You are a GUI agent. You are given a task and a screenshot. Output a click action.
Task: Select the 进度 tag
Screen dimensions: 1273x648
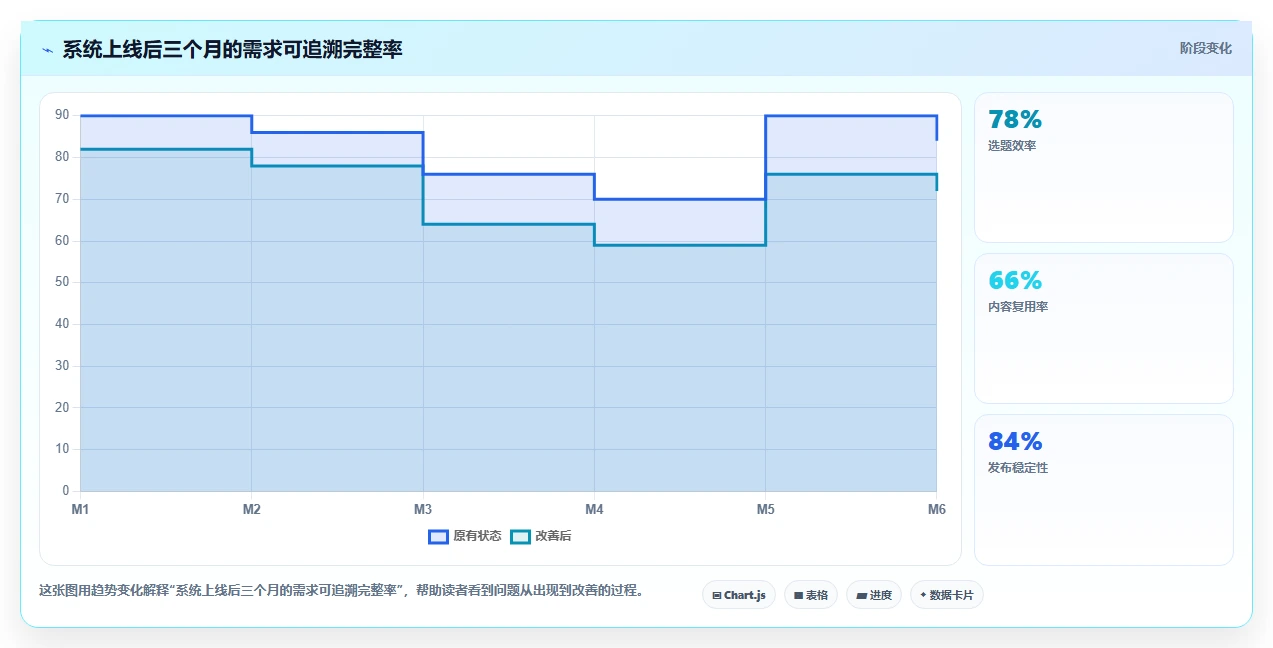874,595
